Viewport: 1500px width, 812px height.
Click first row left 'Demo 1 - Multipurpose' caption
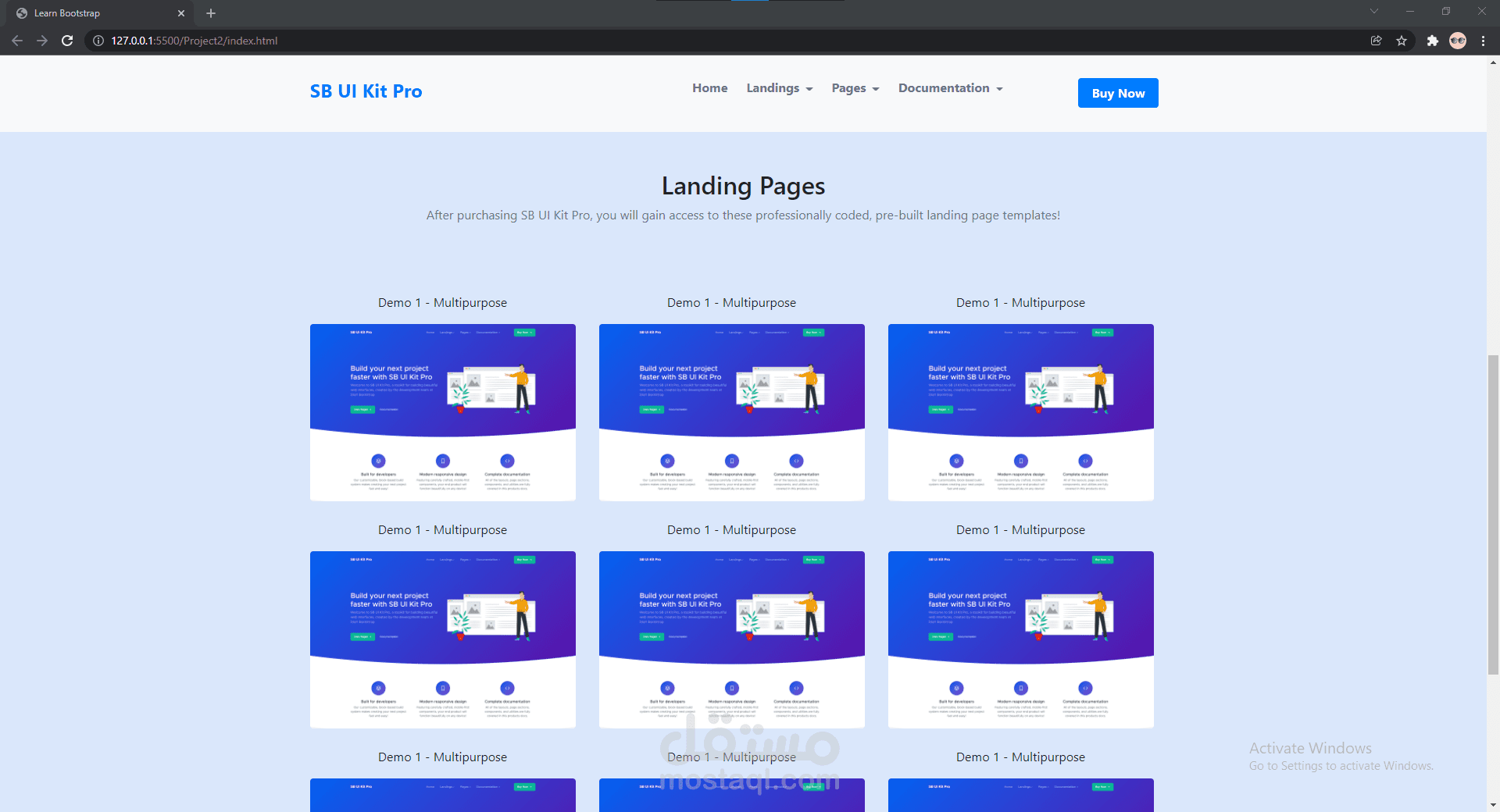(442, 303)
